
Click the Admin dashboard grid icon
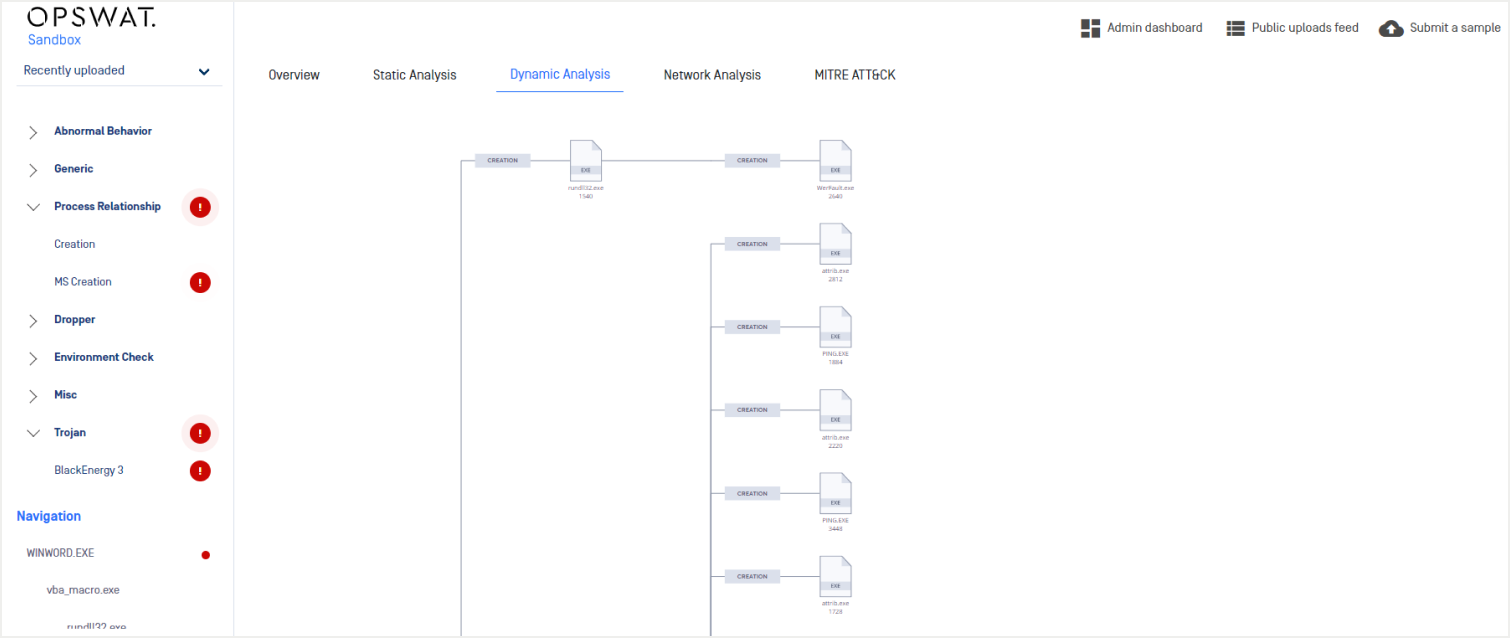(1090, 28)
